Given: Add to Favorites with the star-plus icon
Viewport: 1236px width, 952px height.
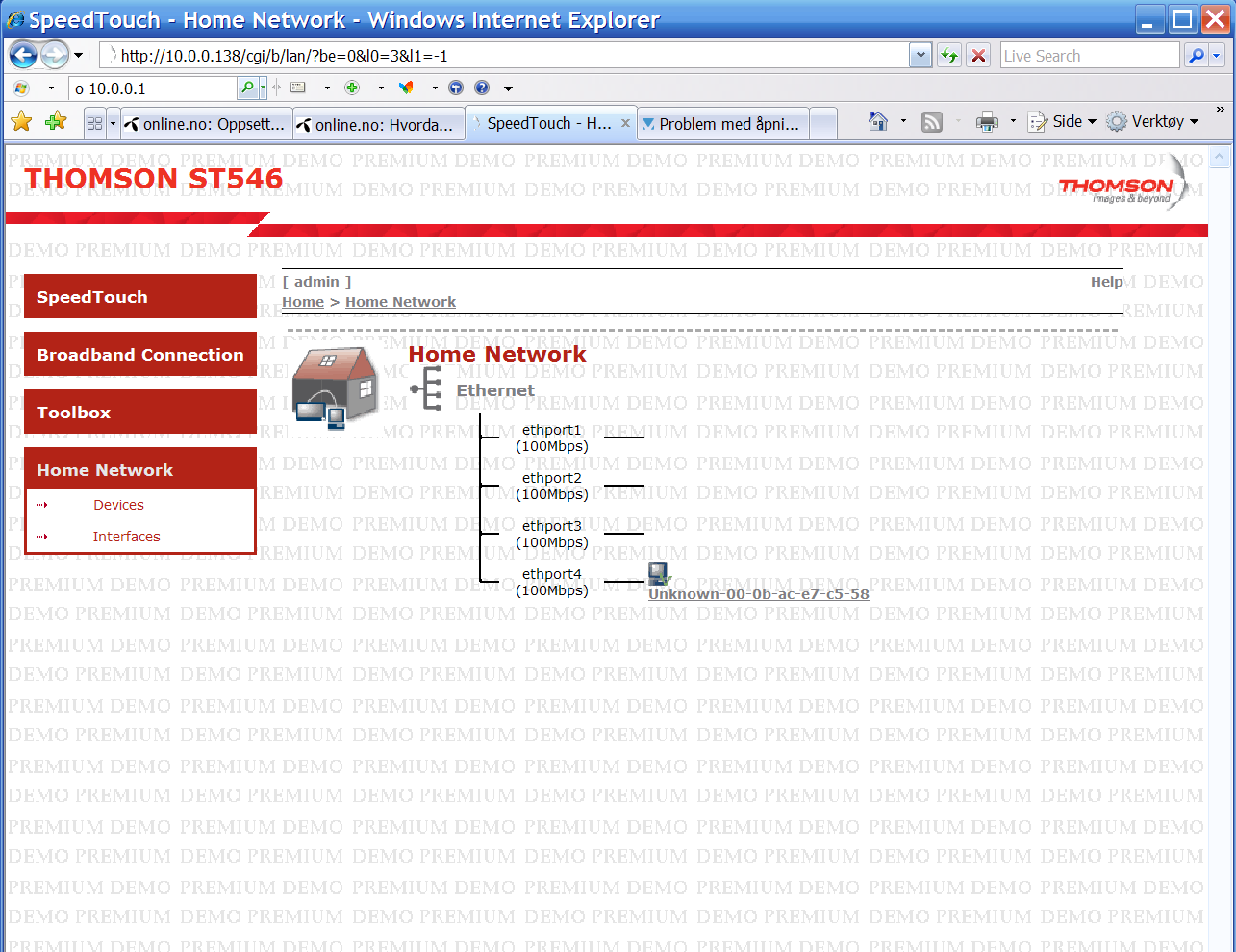Looking at the screenshot, I should 56,121.
